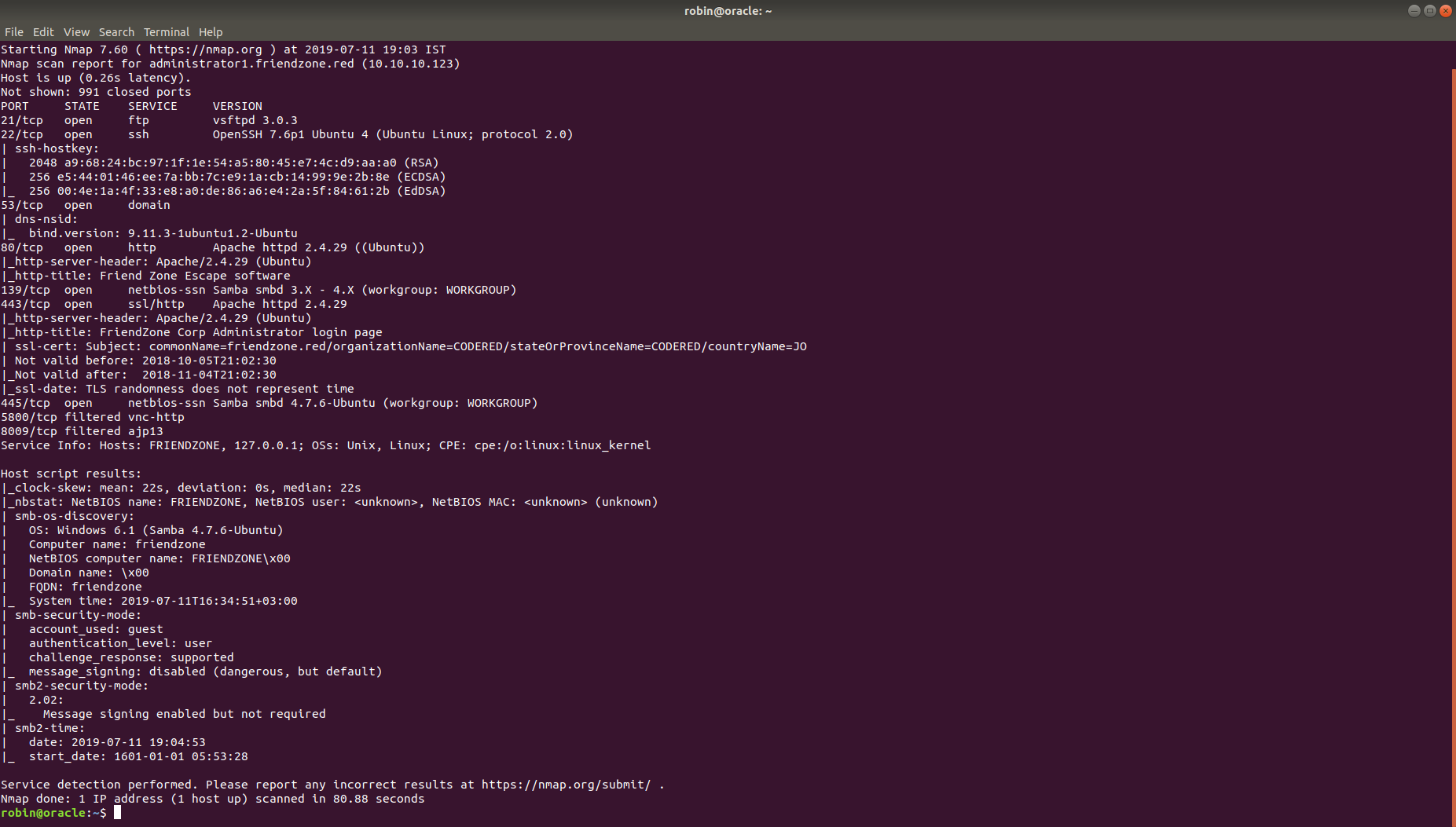Click 'Not valid before' date 2018-10-05T21:02:30

(x=209, y=360)
